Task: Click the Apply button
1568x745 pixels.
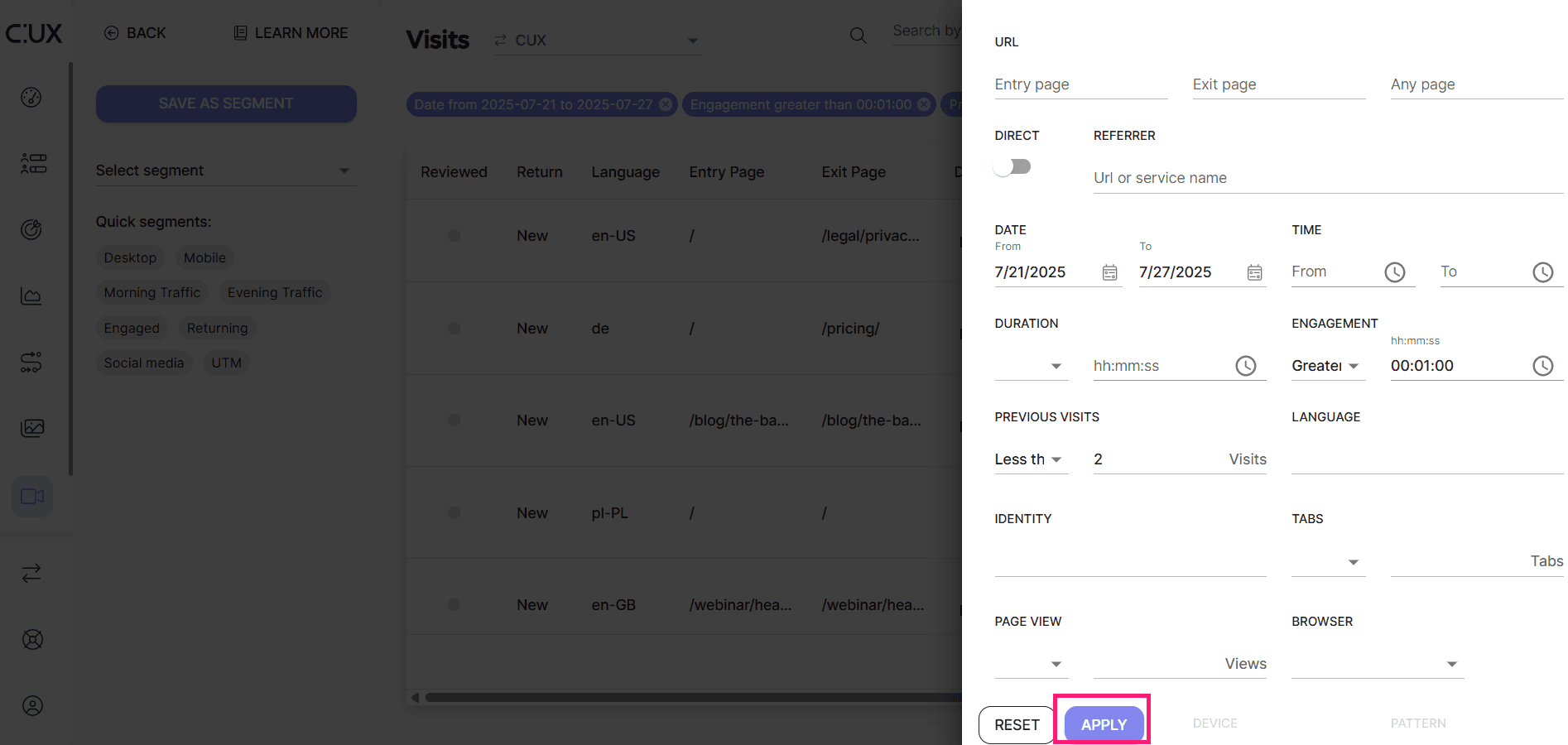Action: point(1104,724)
